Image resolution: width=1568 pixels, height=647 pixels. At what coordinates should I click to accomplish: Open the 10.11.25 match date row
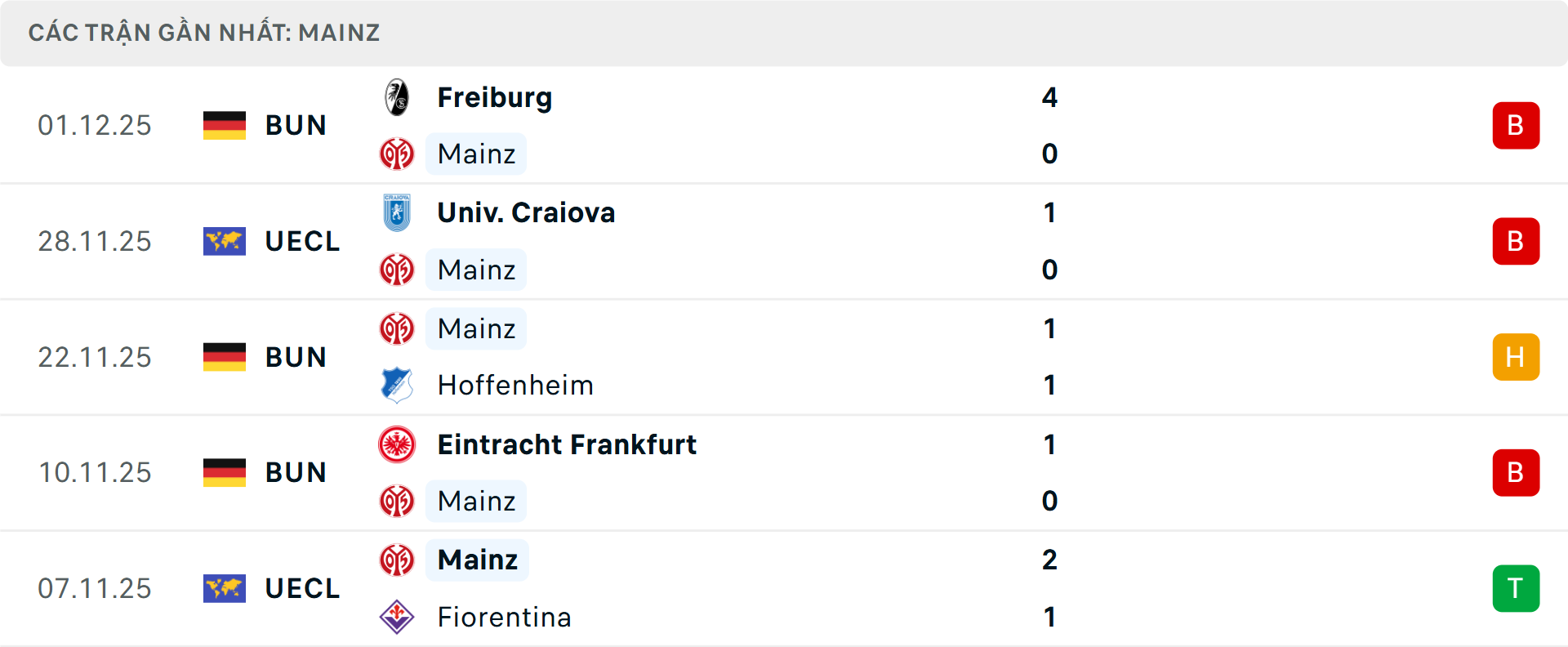(x=95, y=472)
